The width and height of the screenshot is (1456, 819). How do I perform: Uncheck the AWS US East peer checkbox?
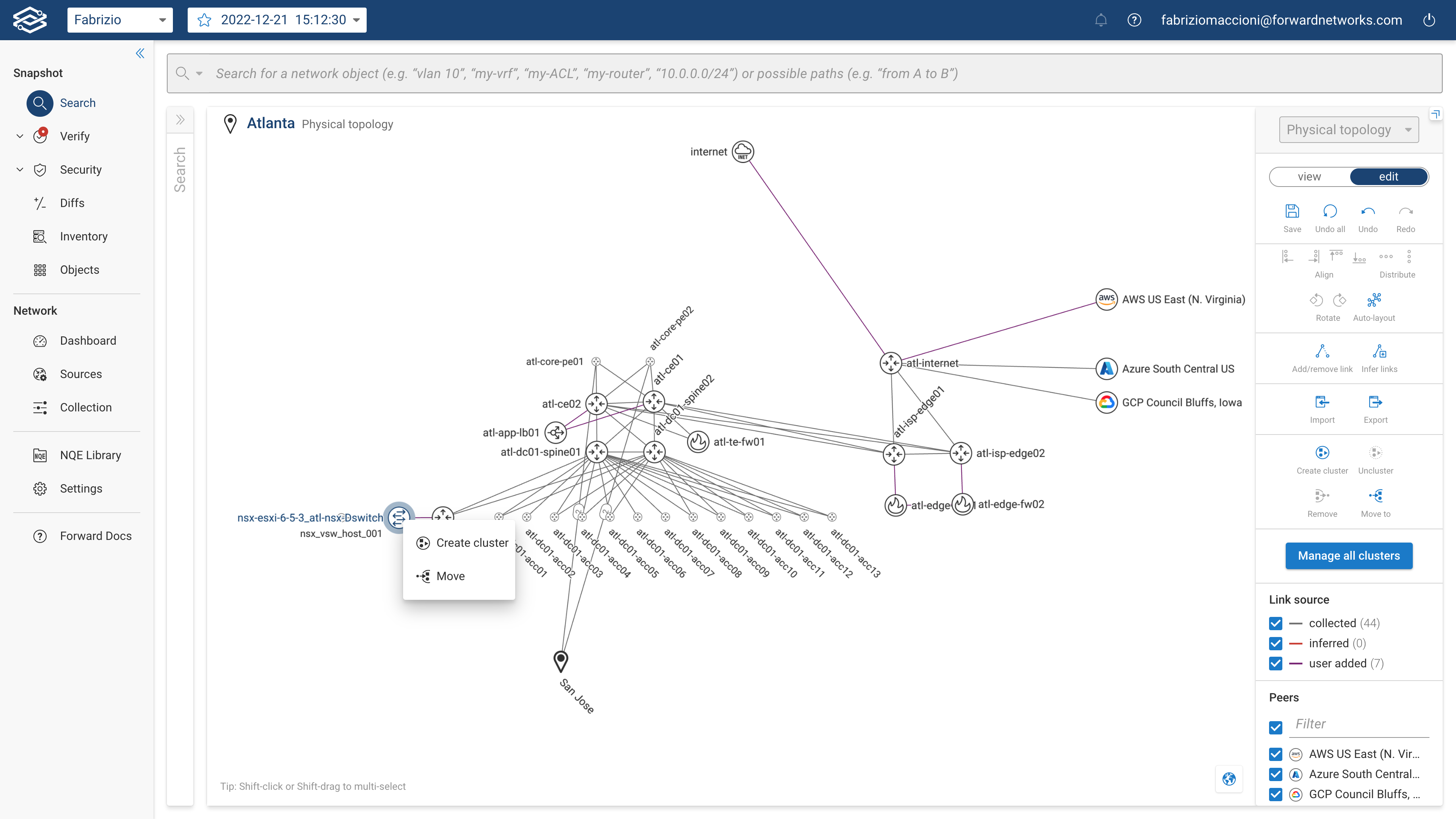(x=1276, y=754)
